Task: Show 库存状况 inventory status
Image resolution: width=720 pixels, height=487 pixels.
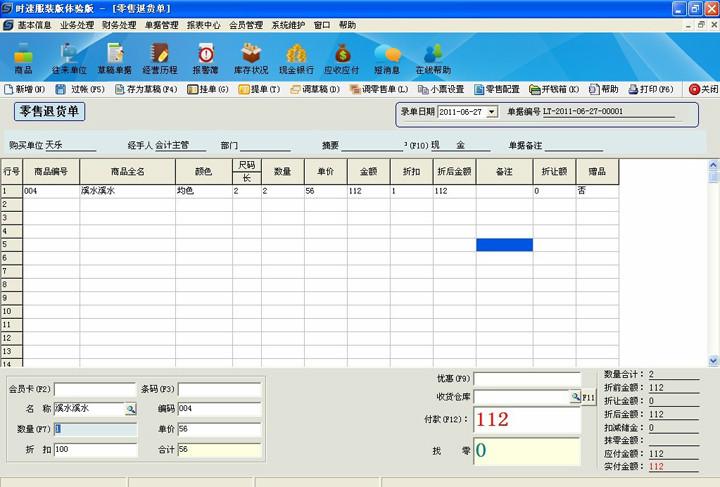Action: 251,58
